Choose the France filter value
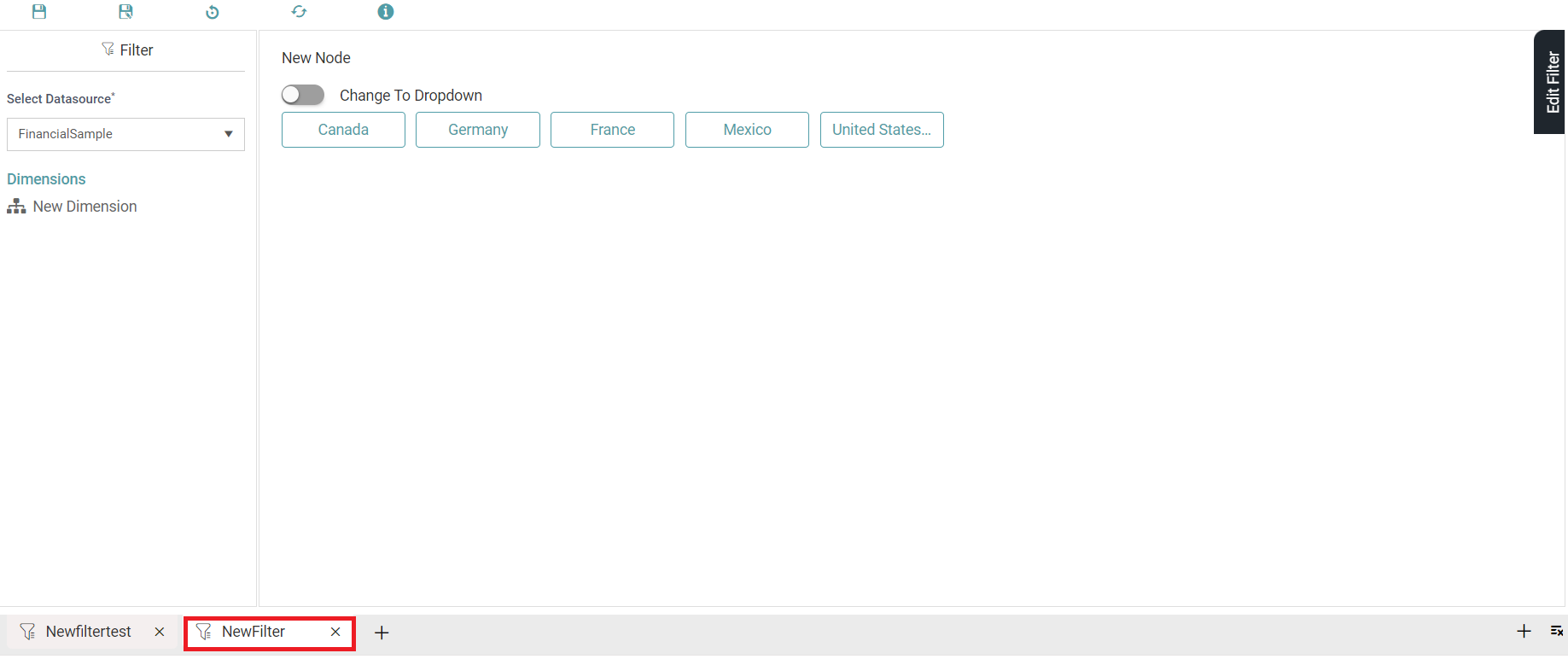1568x659 pixels. [612, 130]
